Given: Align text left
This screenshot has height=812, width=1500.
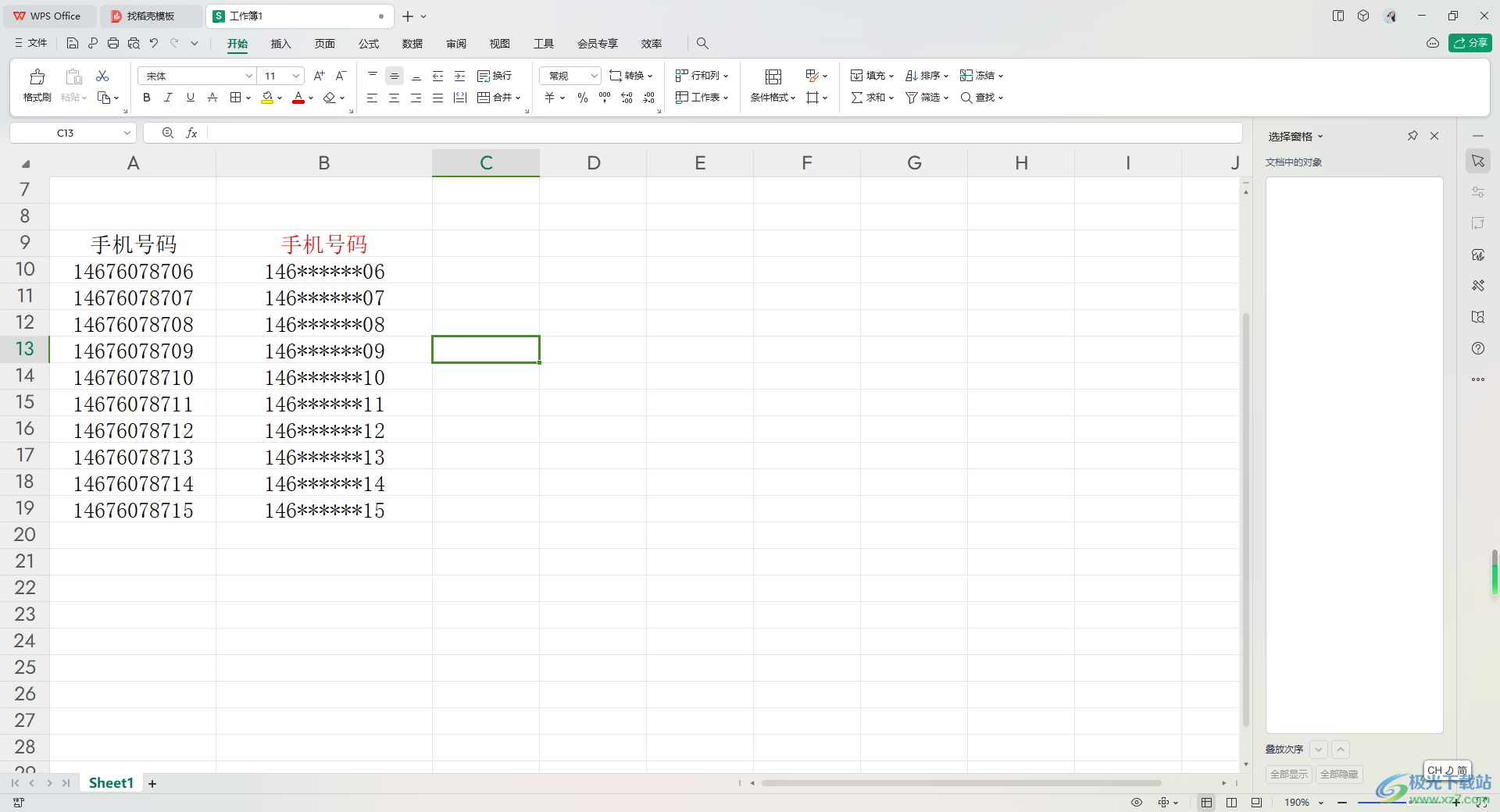Looking at the screenshot, I should click(373, 98).
